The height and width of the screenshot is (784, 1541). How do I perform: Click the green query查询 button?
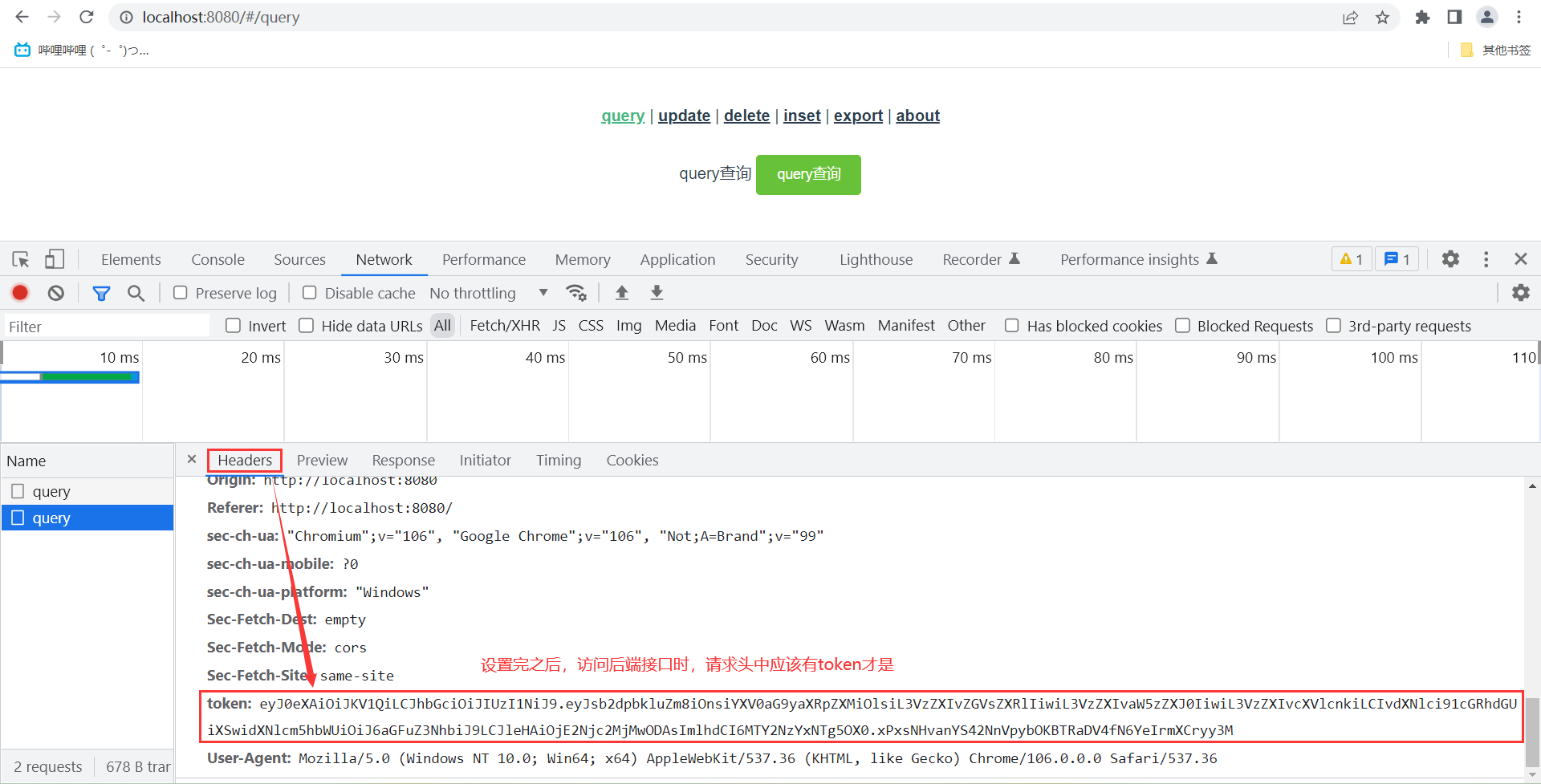808,174
